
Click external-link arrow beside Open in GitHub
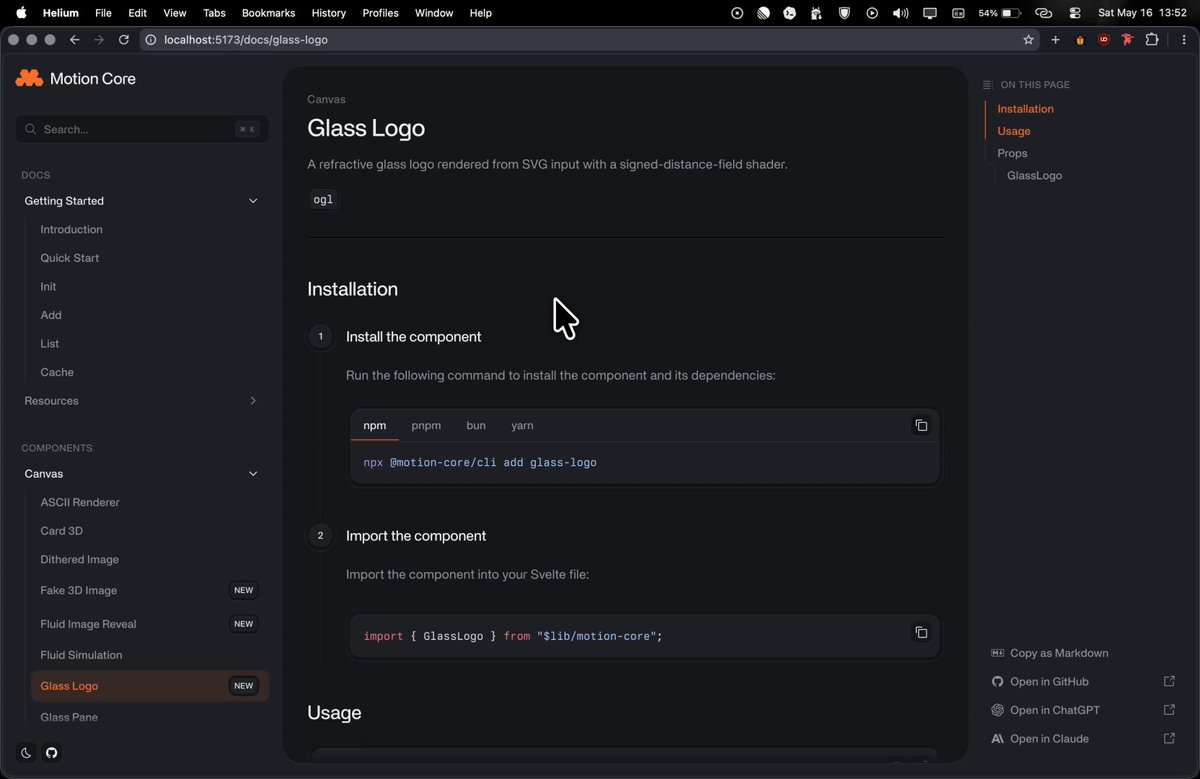point(1169,682)
